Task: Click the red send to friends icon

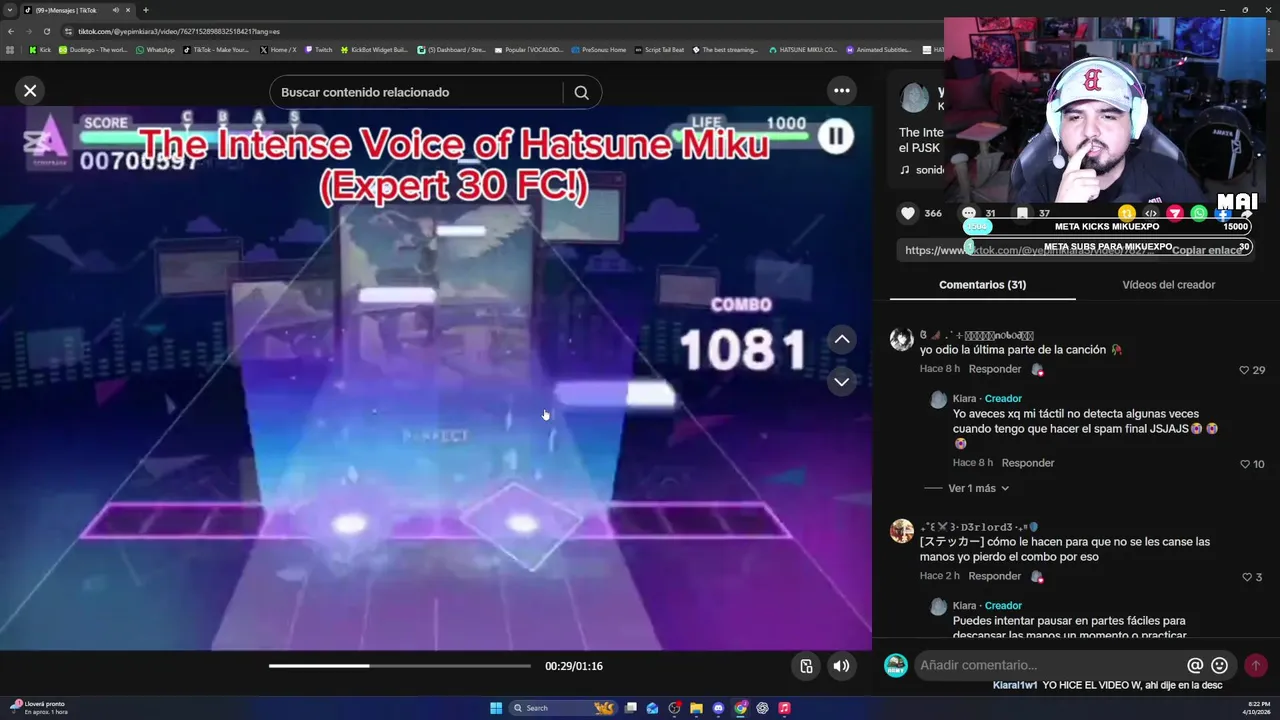Action: tap(1175, 213)
